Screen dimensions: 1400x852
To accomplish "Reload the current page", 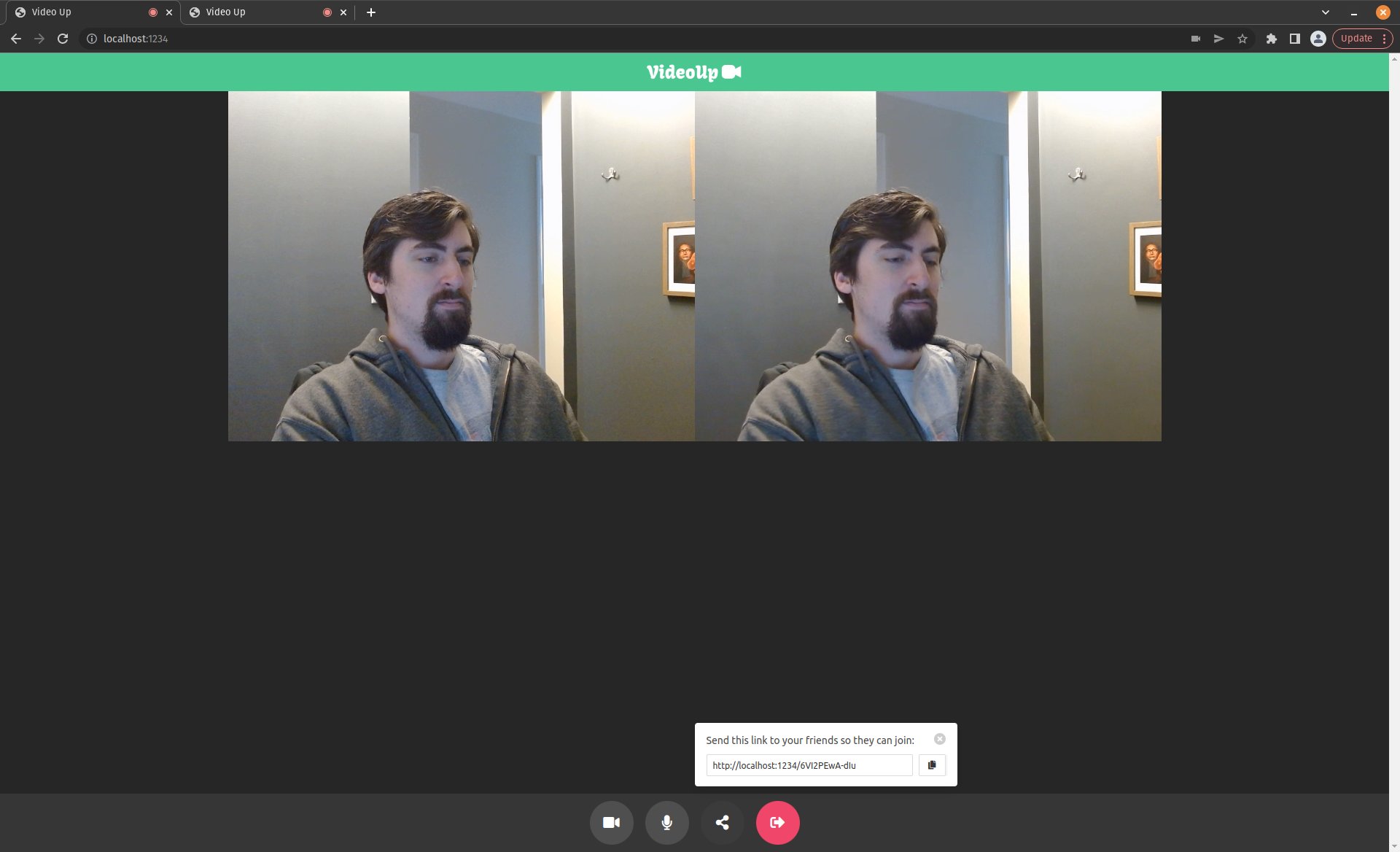I will 63,39.
